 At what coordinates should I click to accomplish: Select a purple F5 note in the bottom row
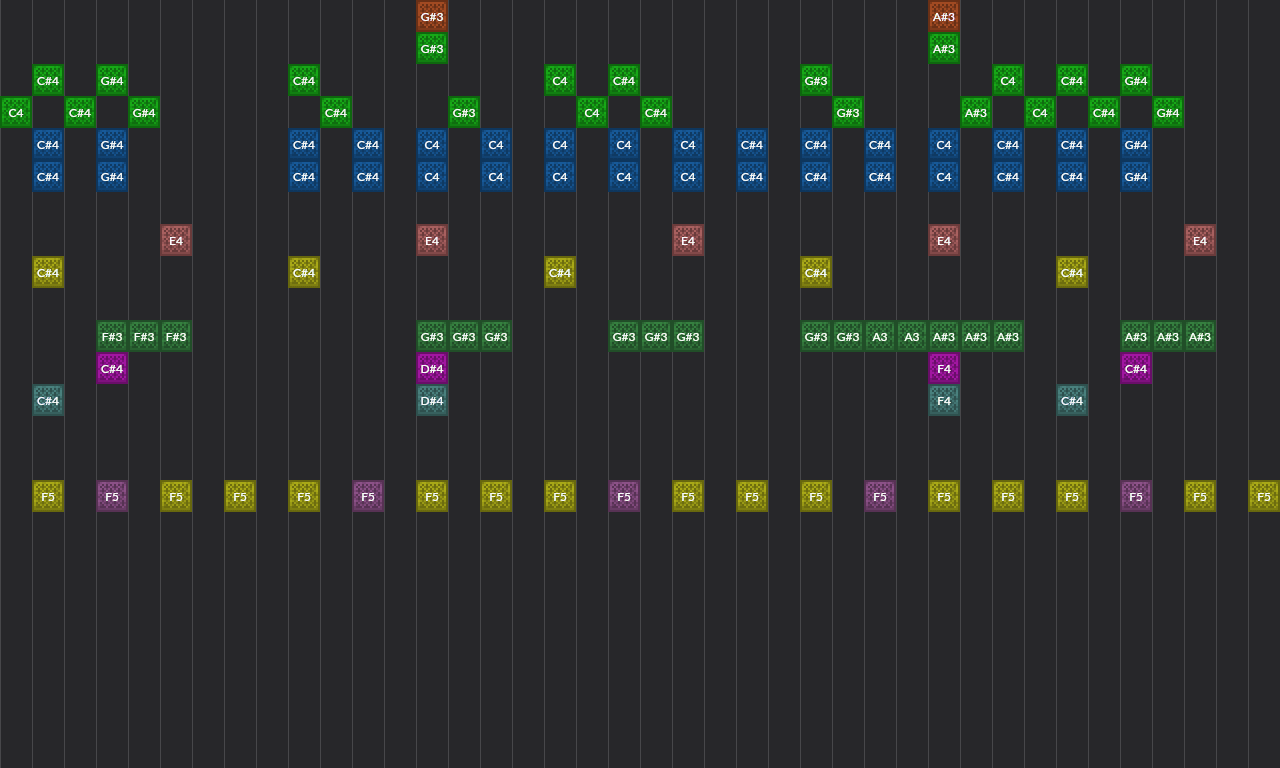point(111,496)
